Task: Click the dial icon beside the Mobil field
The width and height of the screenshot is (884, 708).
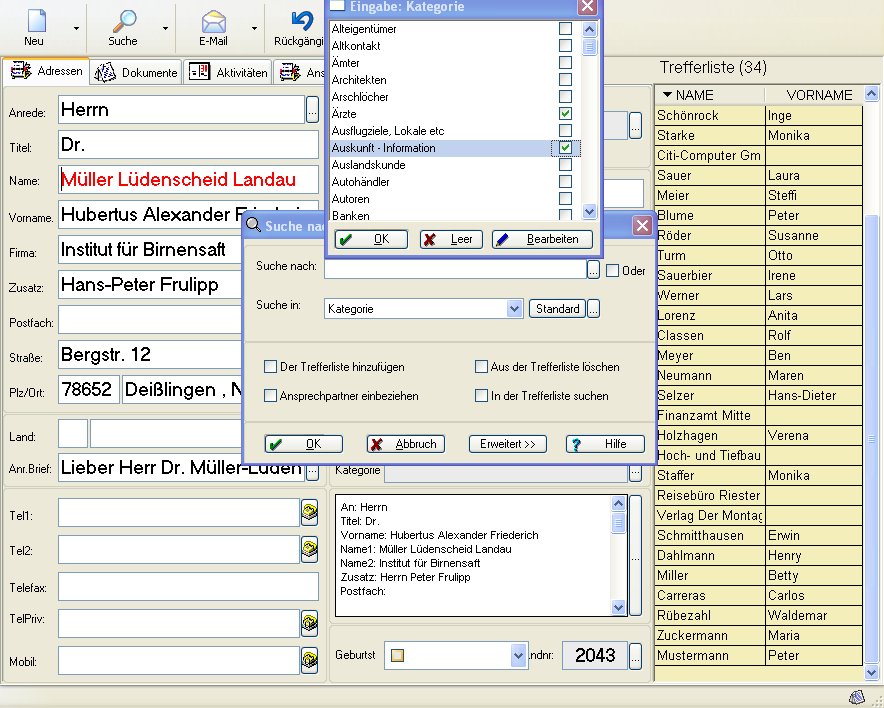Action: click(x=310, y=660)
